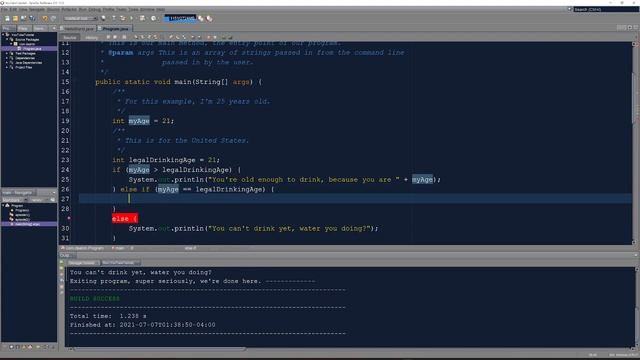The width and height of the screenshot is (640, 360).
Task: Expand the Project Files node
Action: click(x=7, y=67)
